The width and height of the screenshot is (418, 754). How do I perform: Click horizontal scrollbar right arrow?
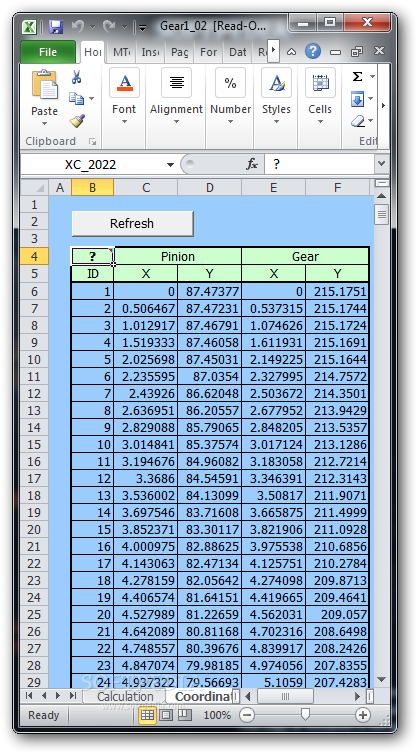(357, 696)
